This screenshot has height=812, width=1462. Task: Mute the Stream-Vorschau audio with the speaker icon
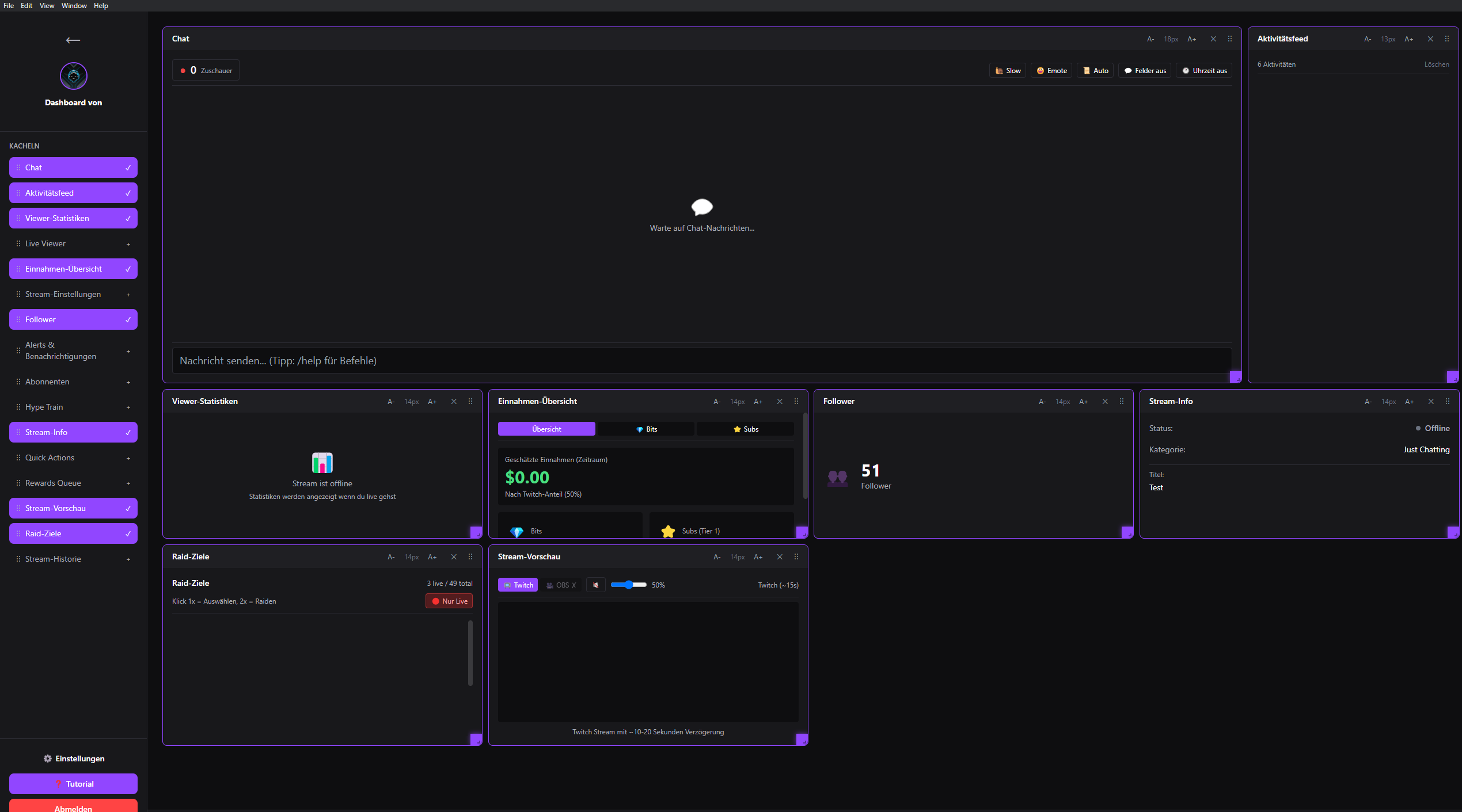click(595, 585)
